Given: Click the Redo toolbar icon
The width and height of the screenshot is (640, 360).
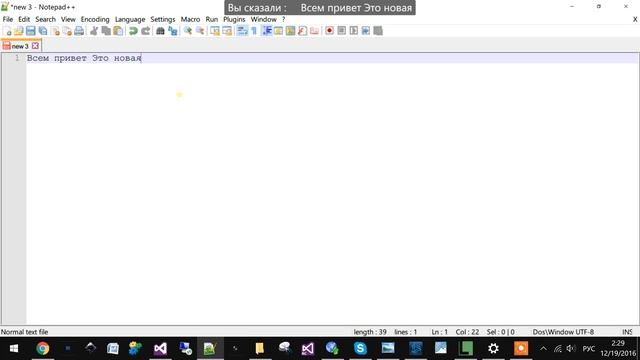Looking at the screenshot, I should [x=145, y=31].
